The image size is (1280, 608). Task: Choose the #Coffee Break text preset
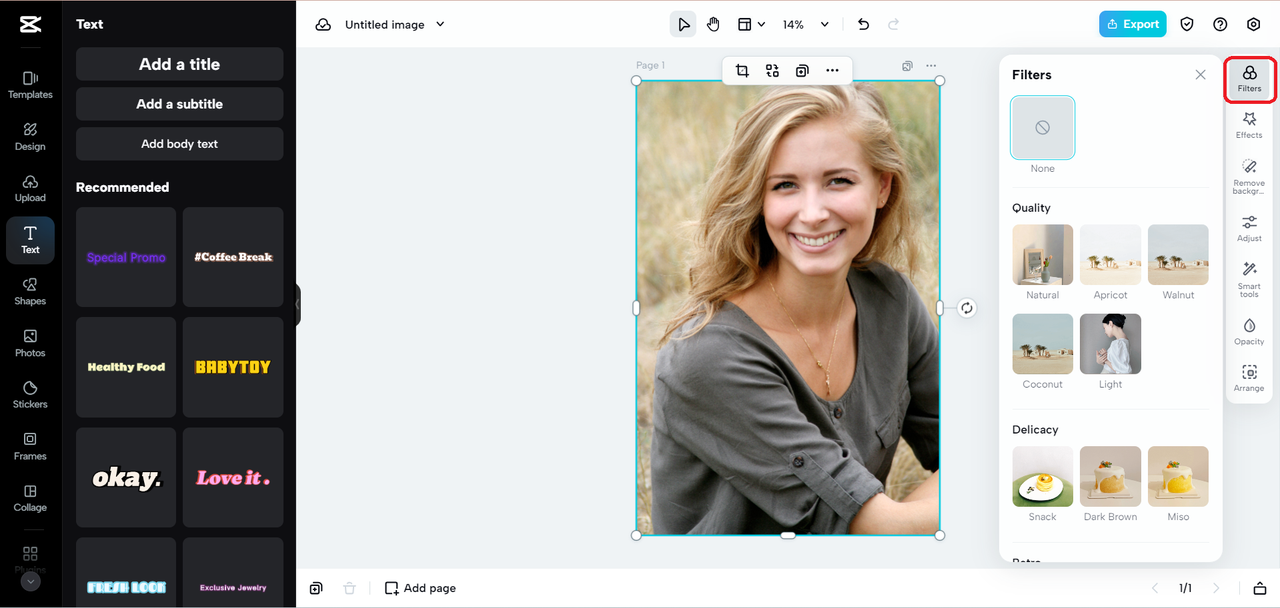point(233,257)
